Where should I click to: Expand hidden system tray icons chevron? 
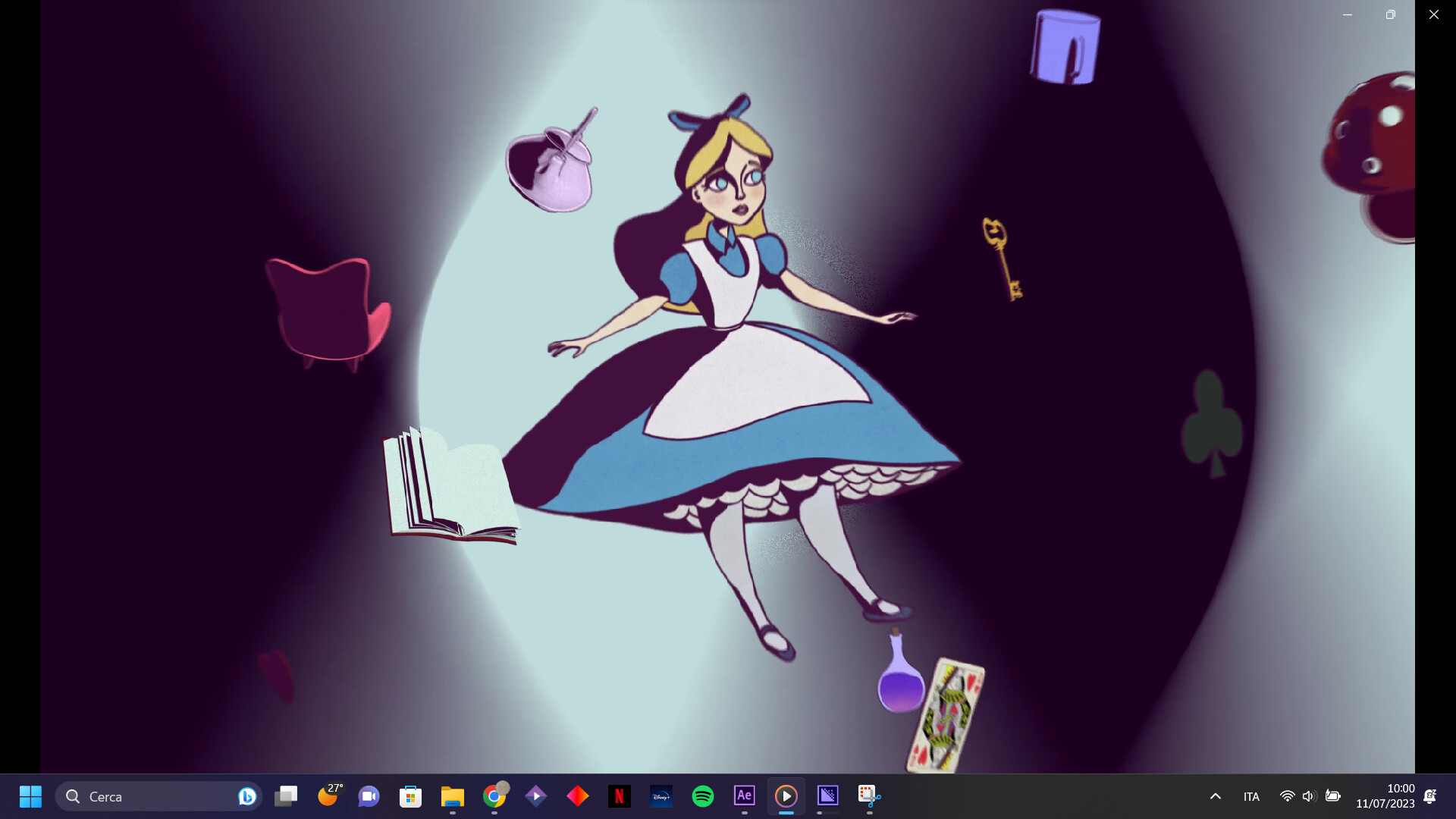coord(1215,796)
